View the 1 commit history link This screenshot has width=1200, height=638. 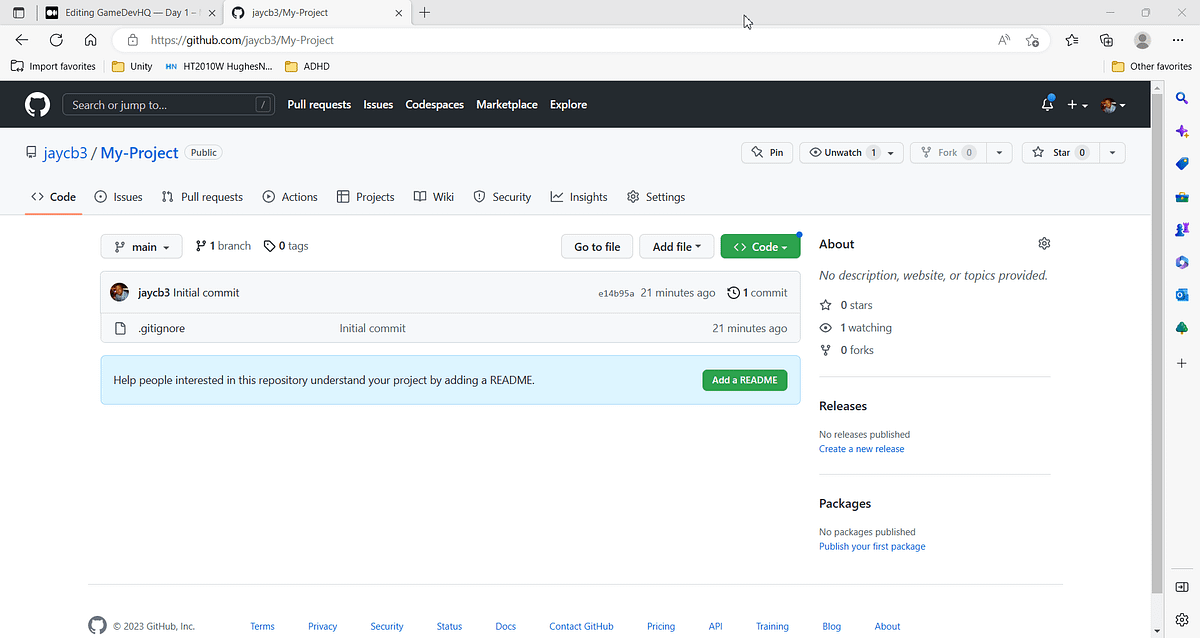click(758, 293)
